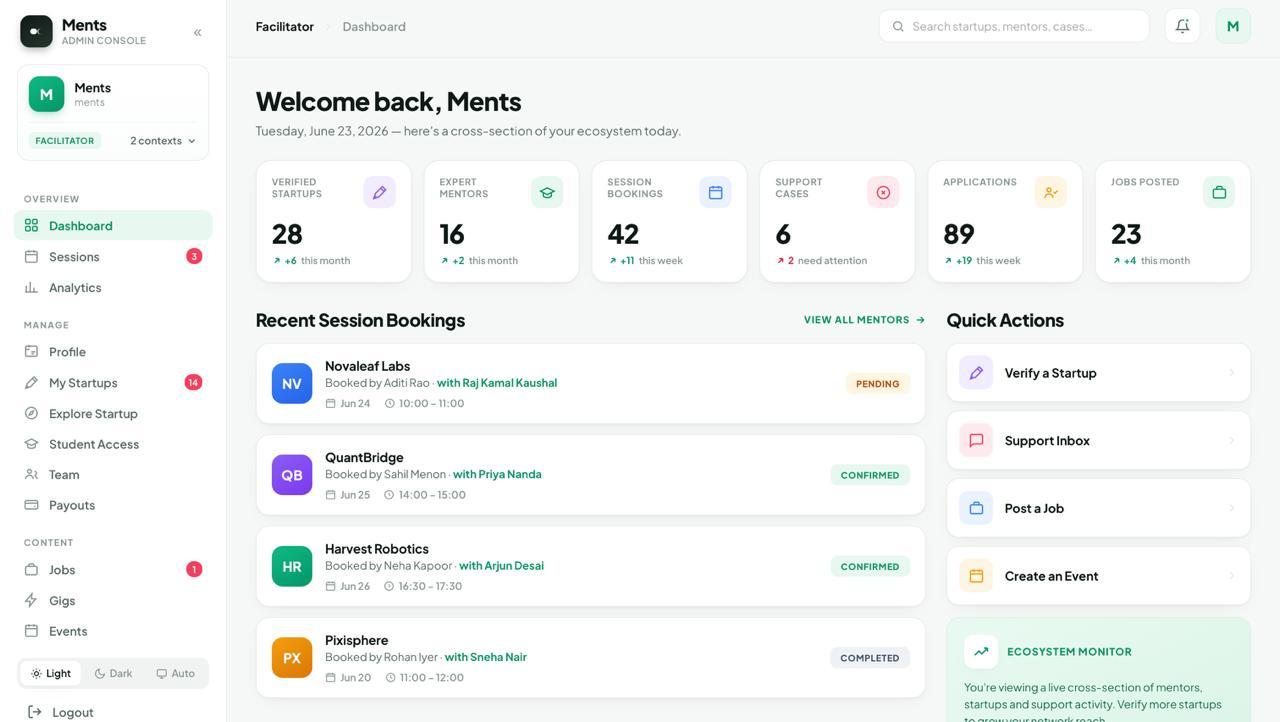Click the Pending status badge

[x=877, y=383]
